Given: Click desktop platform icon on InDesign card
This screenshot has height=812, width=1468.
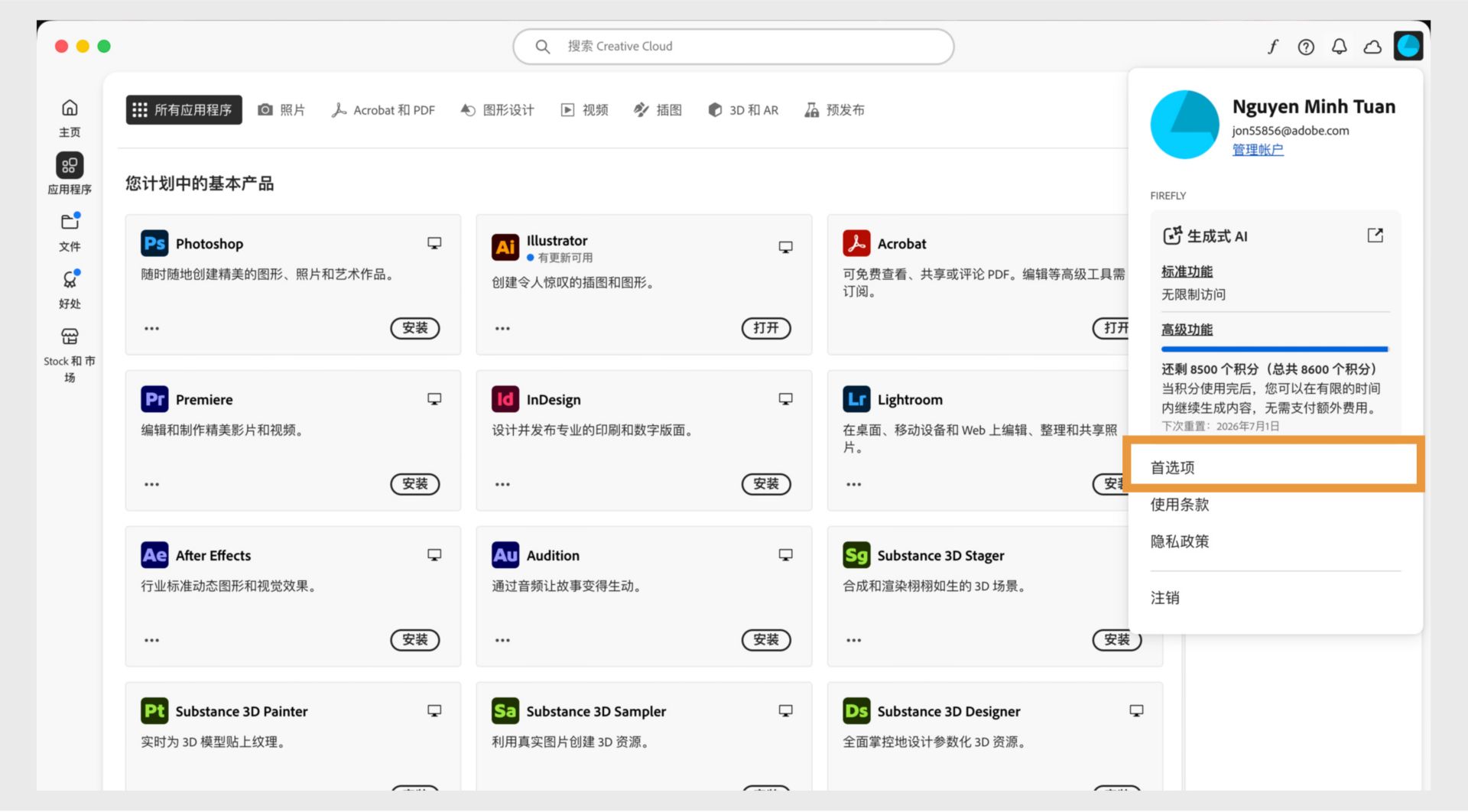Looking at the screenshot, I should [785, 399].
